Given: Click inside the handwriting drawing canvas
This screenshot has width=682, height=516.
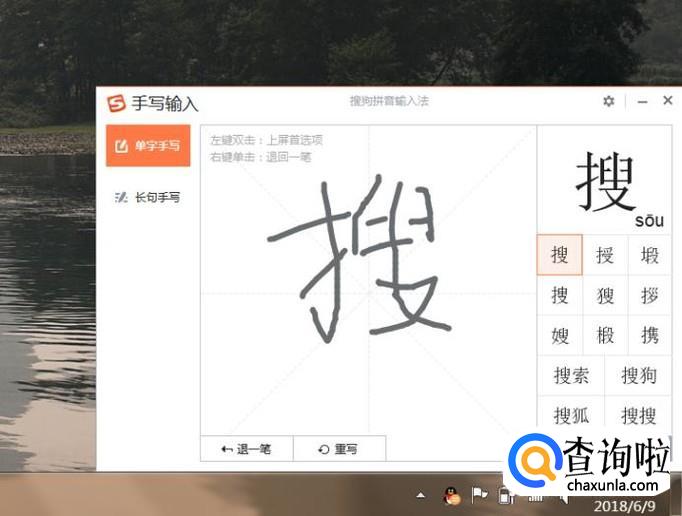Looking at the screenshot, I should click(368, 280).
